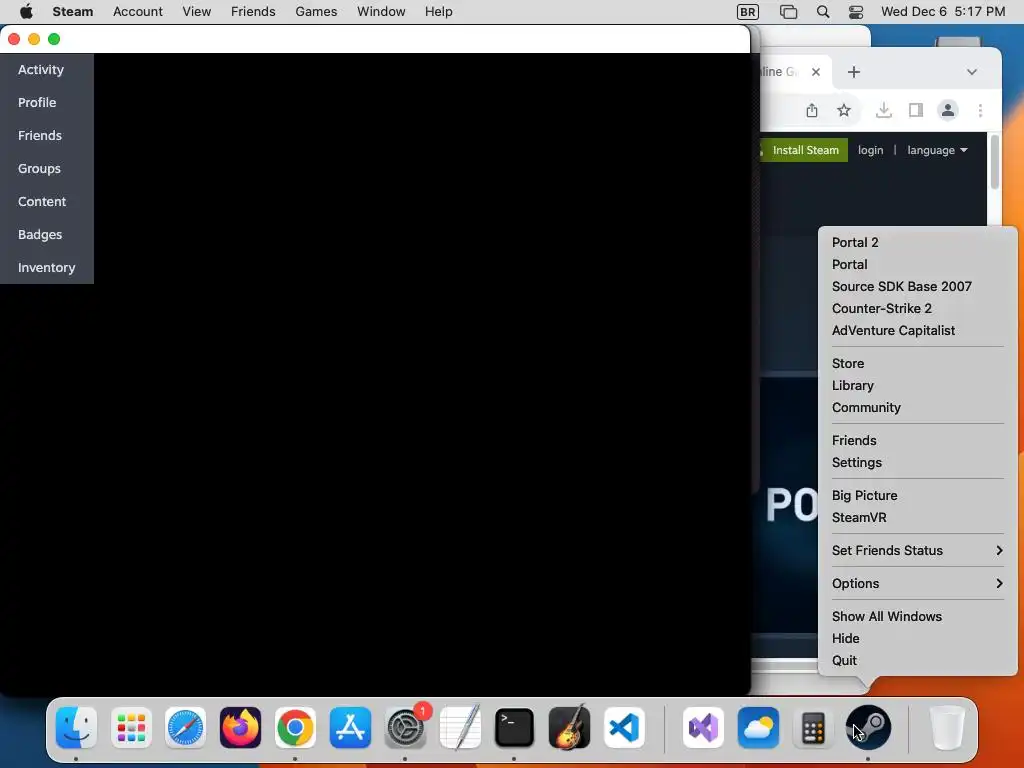Open Control Center in menu bar
The image size is (1024, 768).
point(856,12)
